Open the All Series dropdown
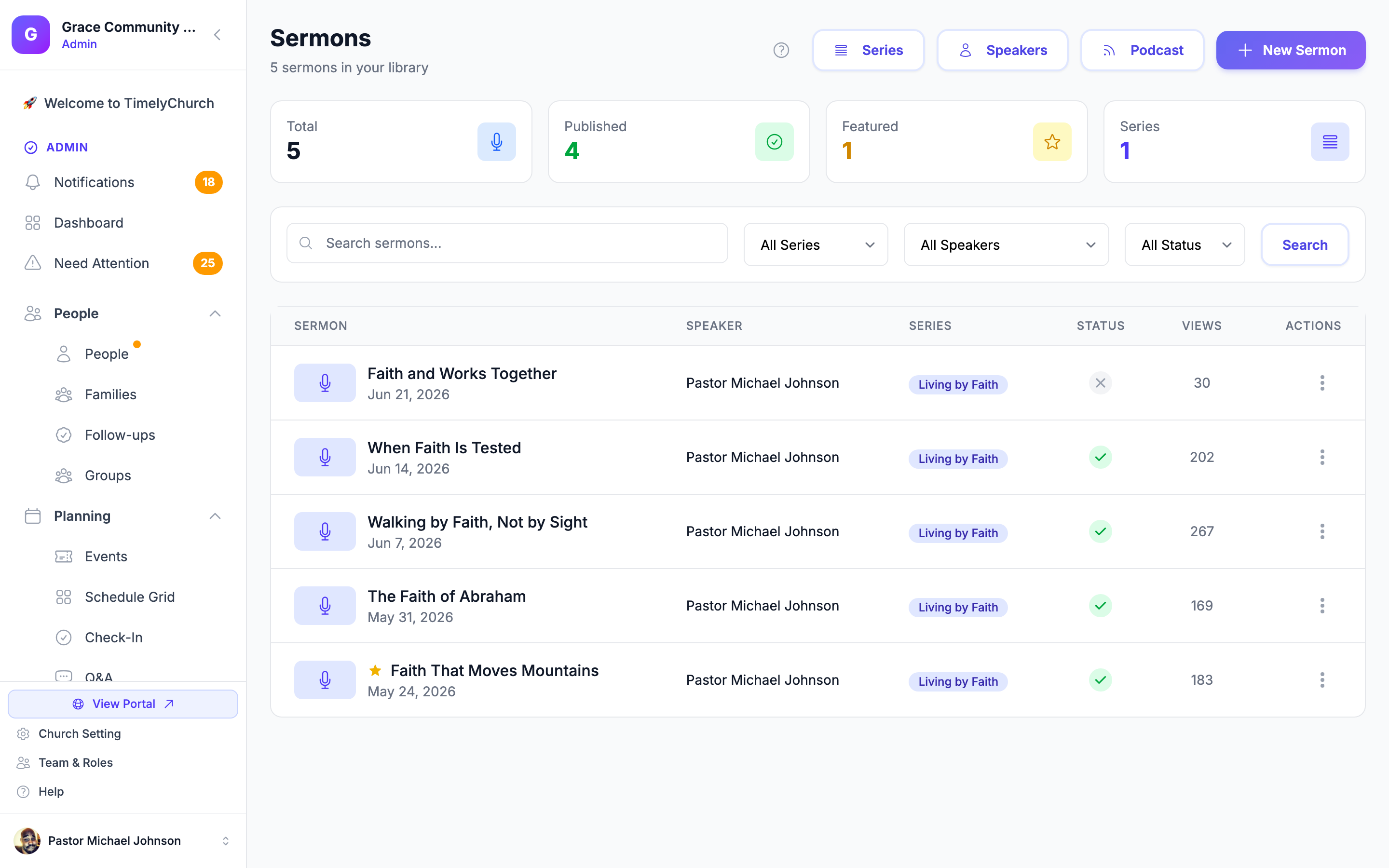 [x=816, y=245]
